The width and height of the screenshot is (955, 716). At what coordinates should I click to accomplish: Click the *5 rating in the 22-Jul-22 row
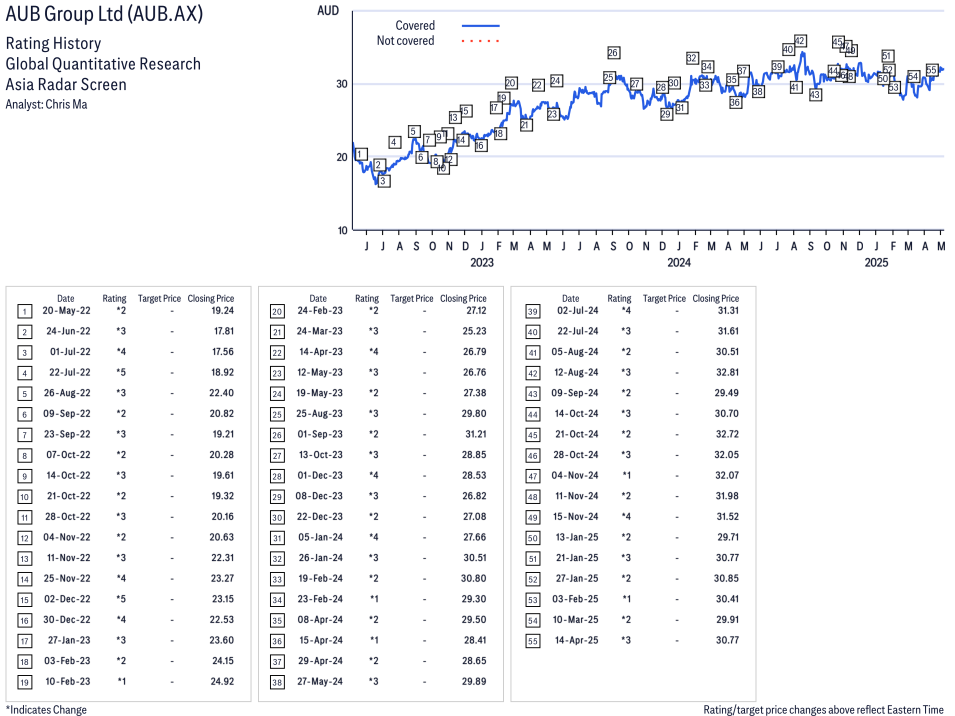(121, 373)
